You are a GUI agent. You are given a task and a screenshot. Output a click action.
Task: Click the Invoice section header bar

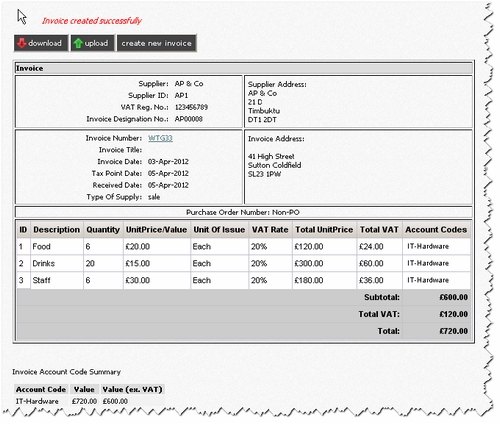point(244,68)
